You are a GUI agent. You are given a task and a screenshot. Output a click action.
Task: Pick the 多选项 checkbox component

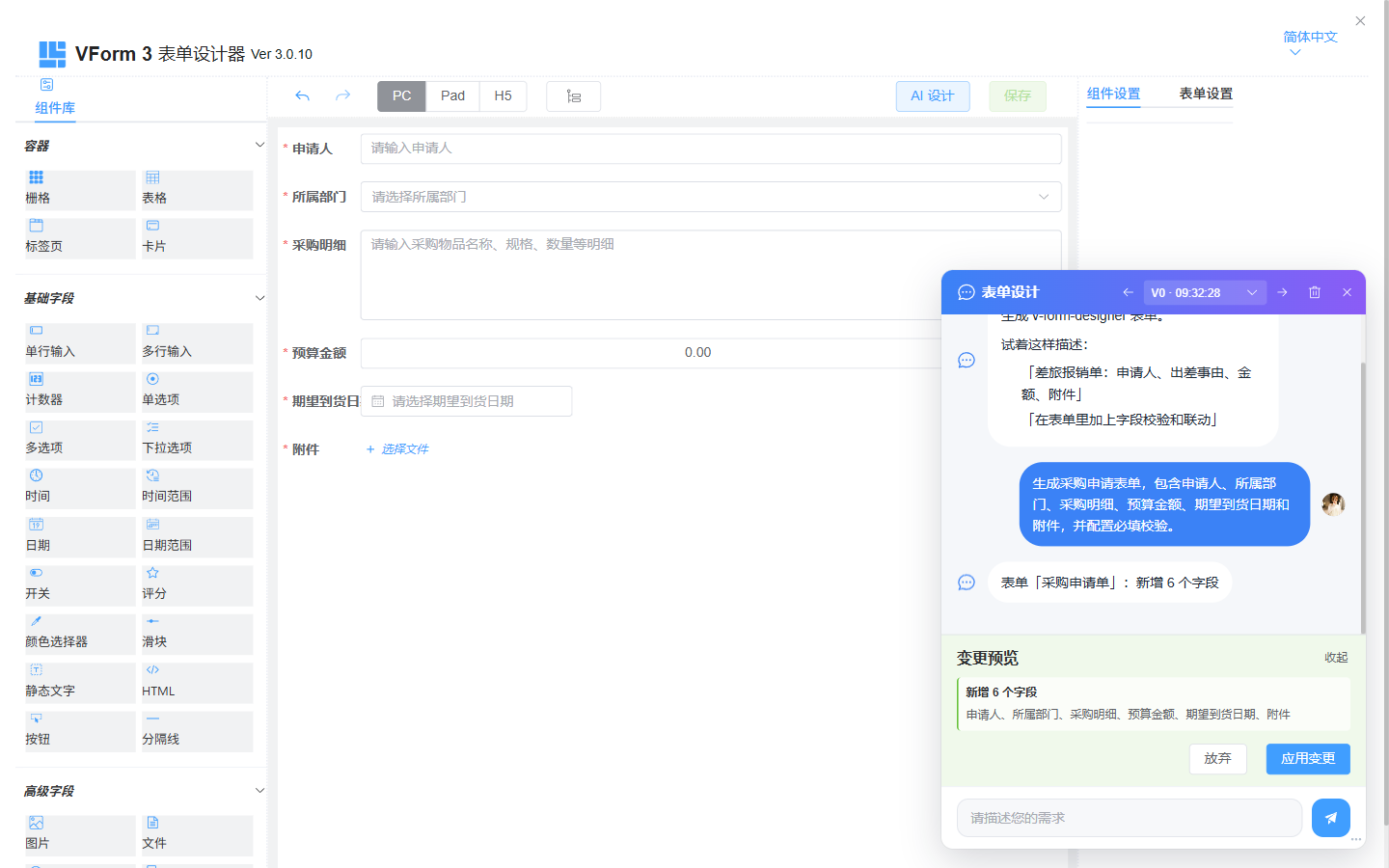(x=80, y=440)
